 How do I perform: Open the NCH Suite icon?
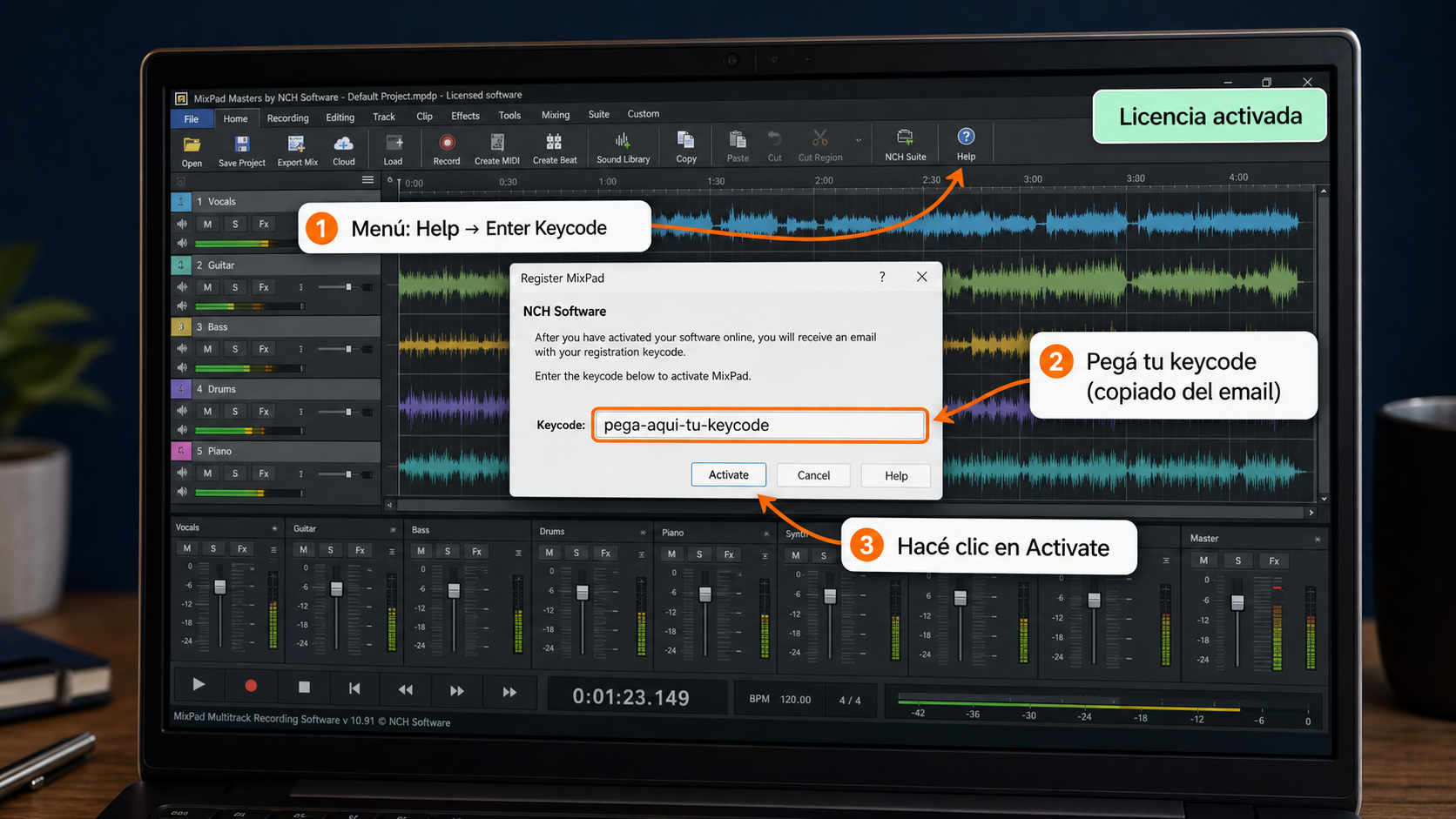click(x=906, y=145)
